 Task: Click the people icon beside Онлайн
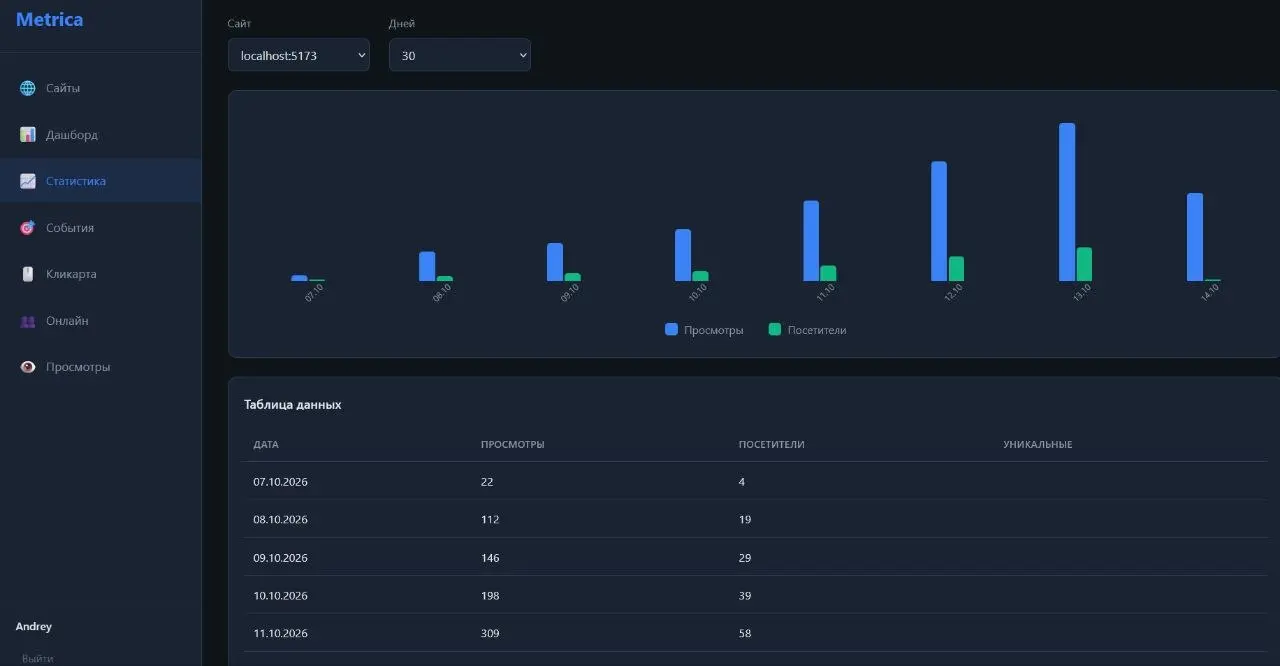click(28, 321)
